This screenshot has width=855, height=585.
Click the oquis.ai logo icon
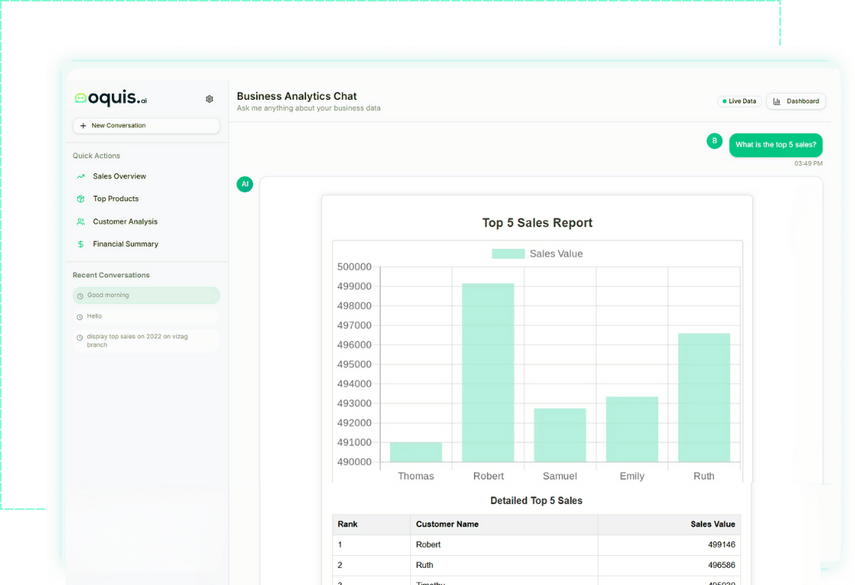[x=80, y=99]
